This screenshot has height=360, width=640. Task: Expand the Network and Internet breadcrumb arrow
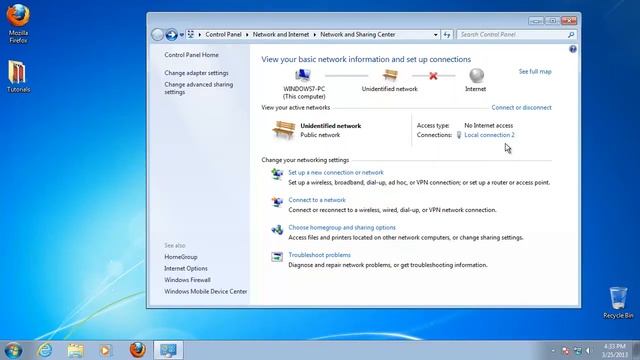[315, 35]
